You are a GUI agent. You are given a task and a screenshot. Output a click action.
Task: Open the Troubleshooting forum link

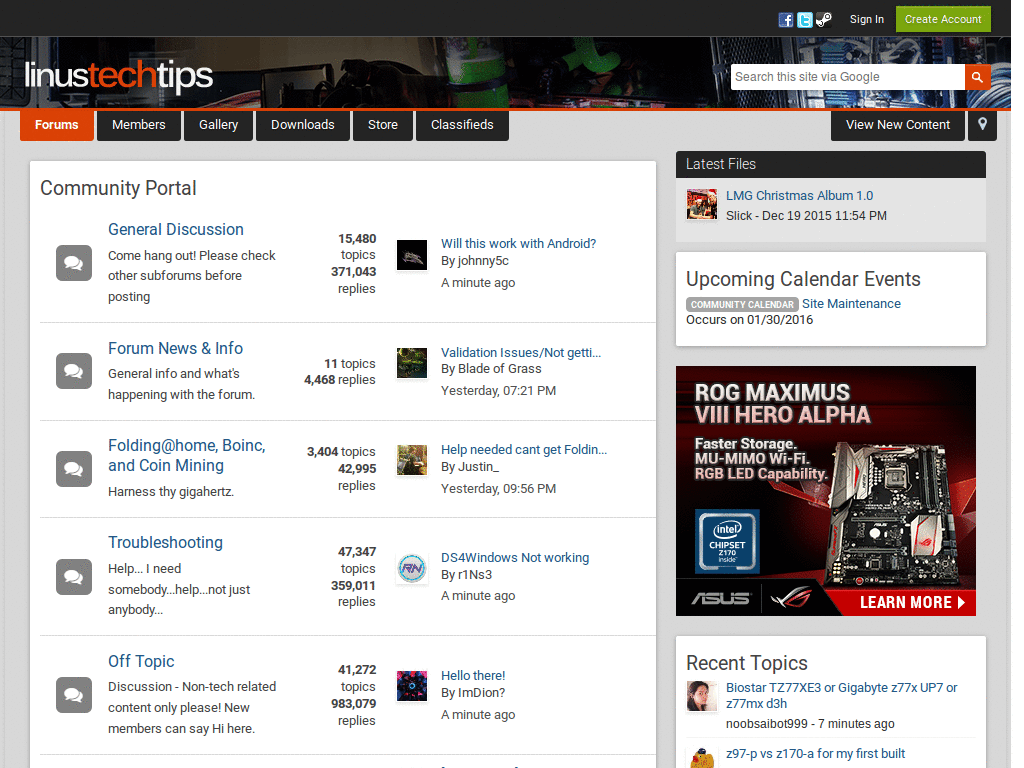point(165,543)
